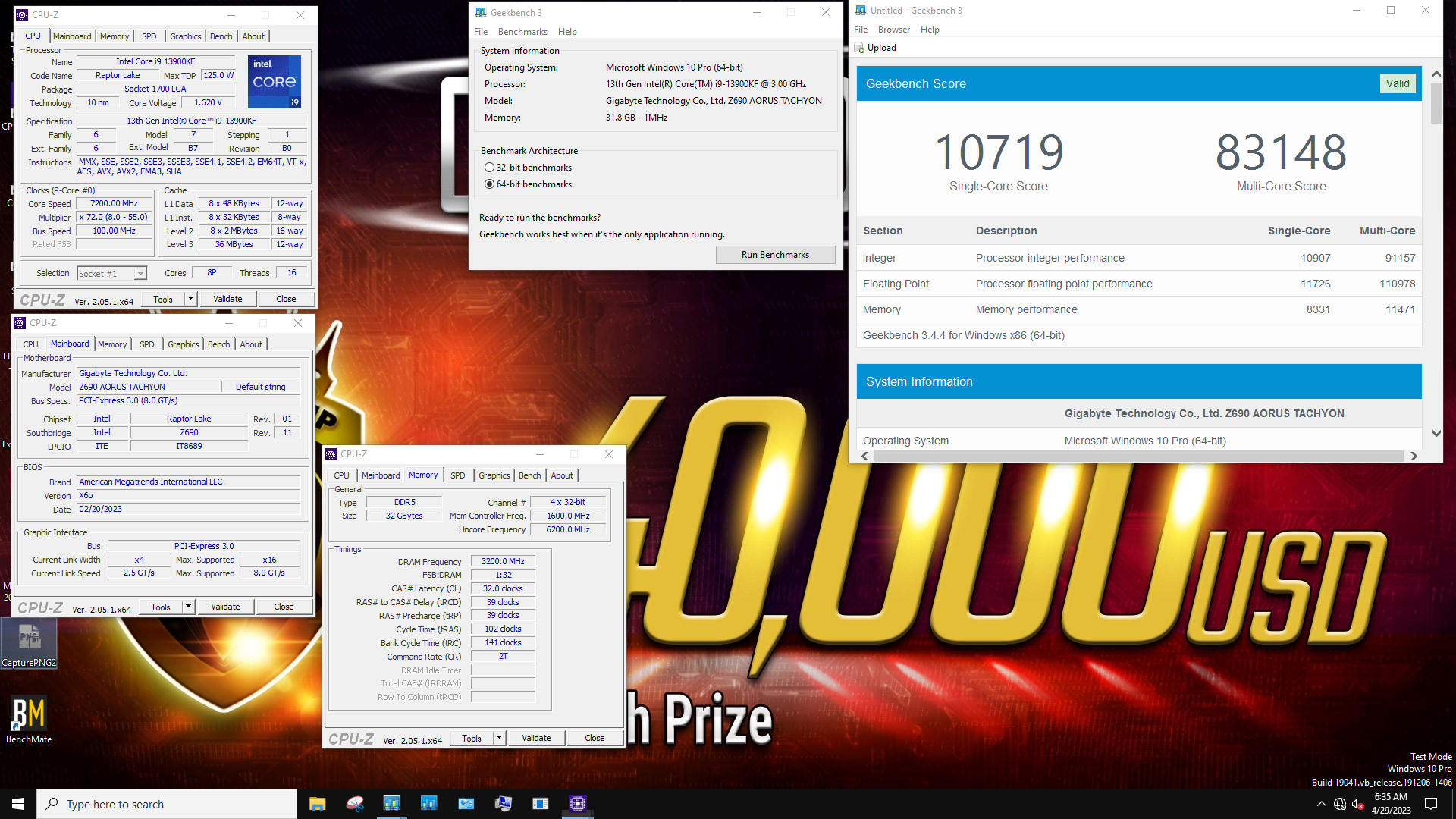1456x819 pixels.
Task: Open Help menu in Geekbench 3 window
Action: (567, 32)
